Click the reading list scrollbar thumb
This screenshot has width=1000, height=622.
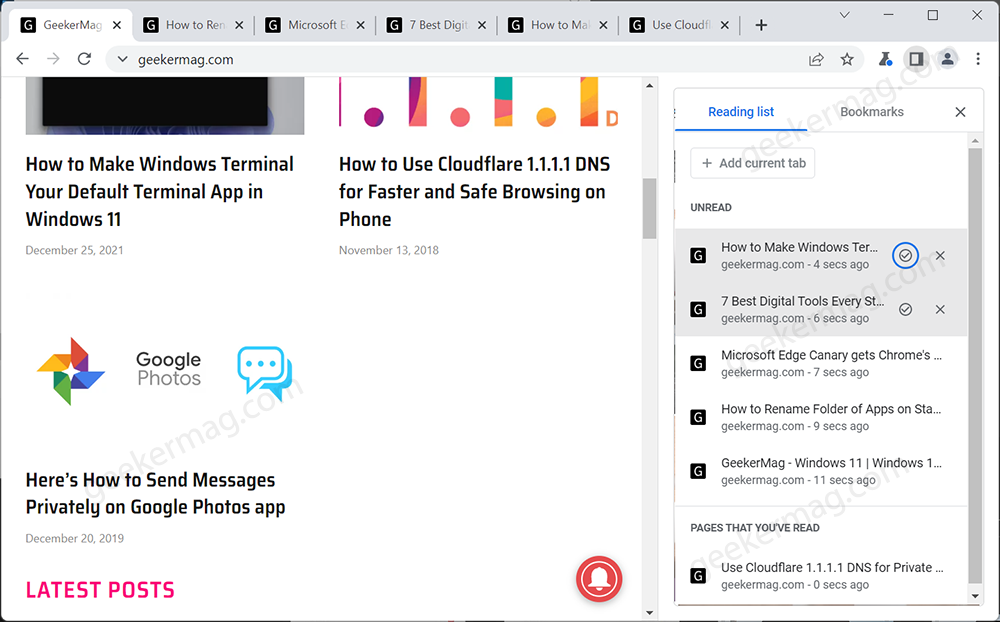974,366
